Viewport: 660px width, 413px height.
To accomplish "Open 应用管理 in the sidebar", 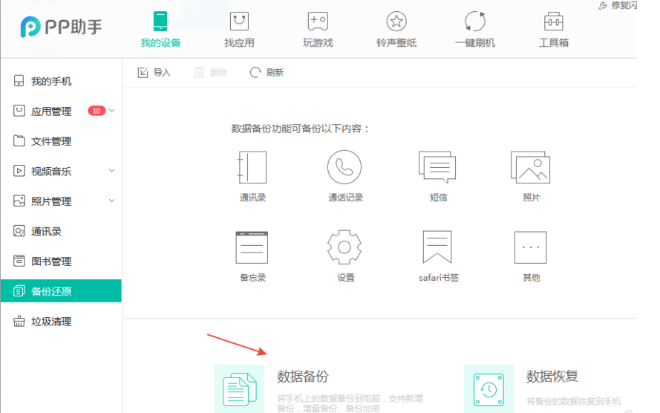I will point(61,111).
